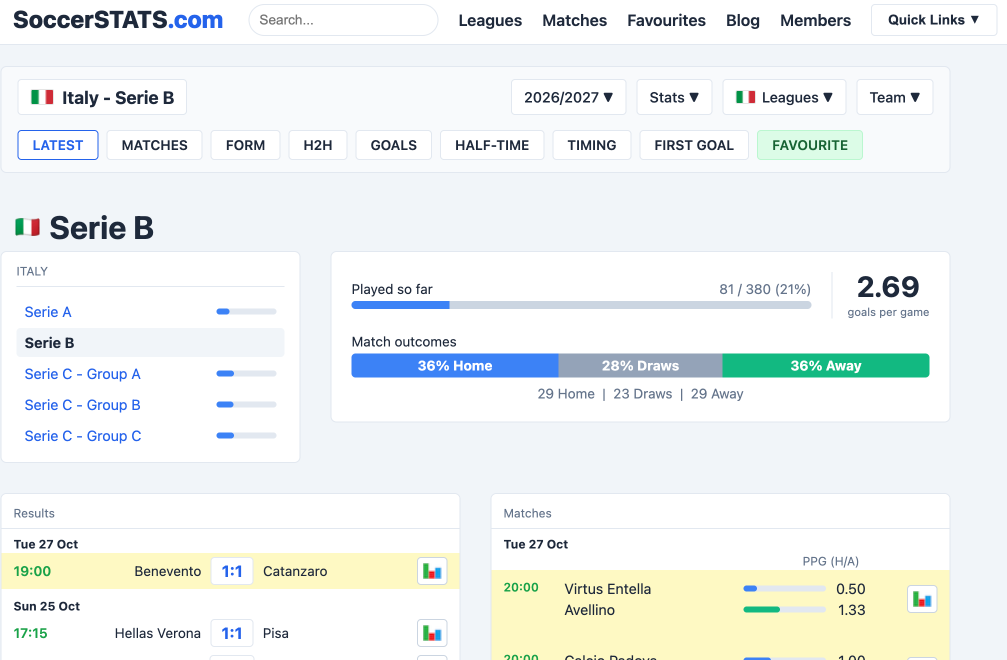Click the green FAVOURITE button
Screen dimensions: 1007x660
[810, 145]
